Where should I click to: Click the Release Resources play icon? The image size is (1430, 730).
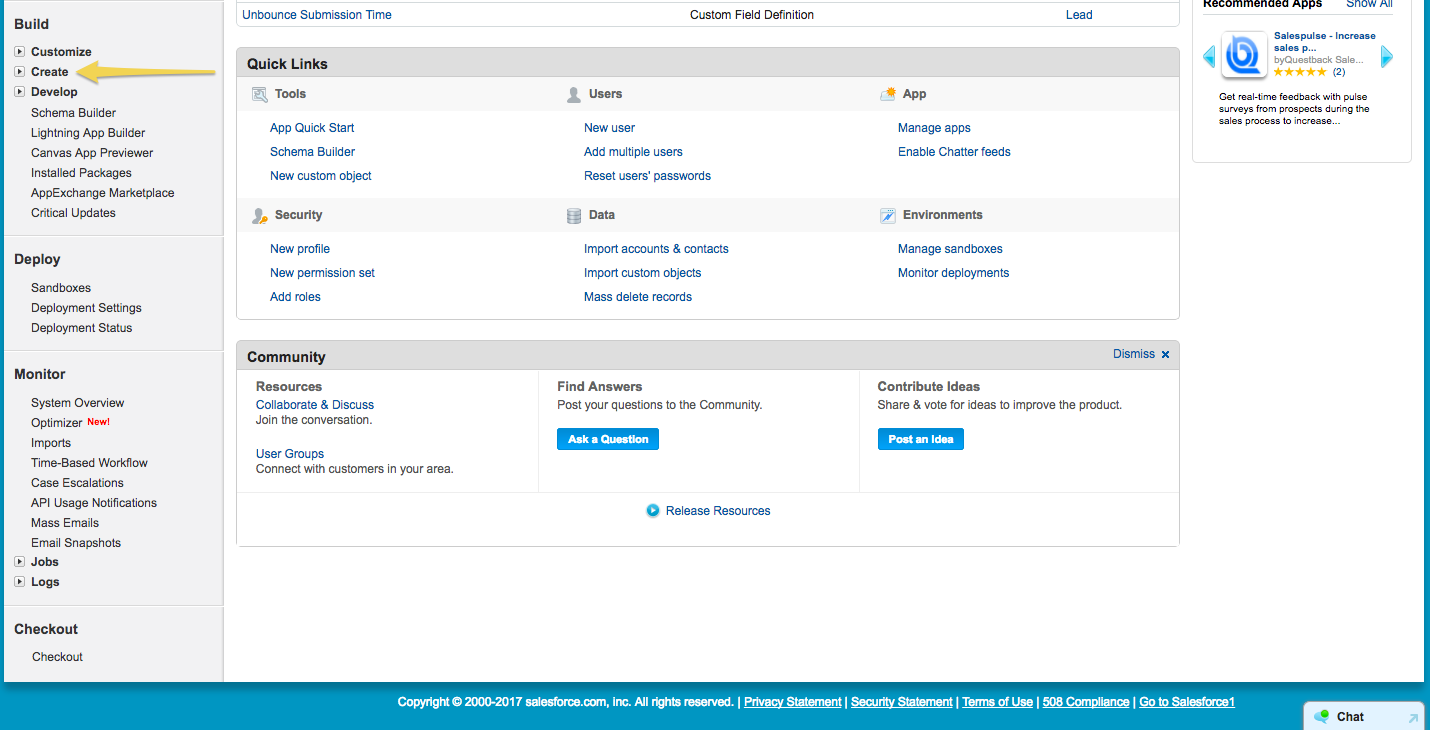click(x=653, y=510)
